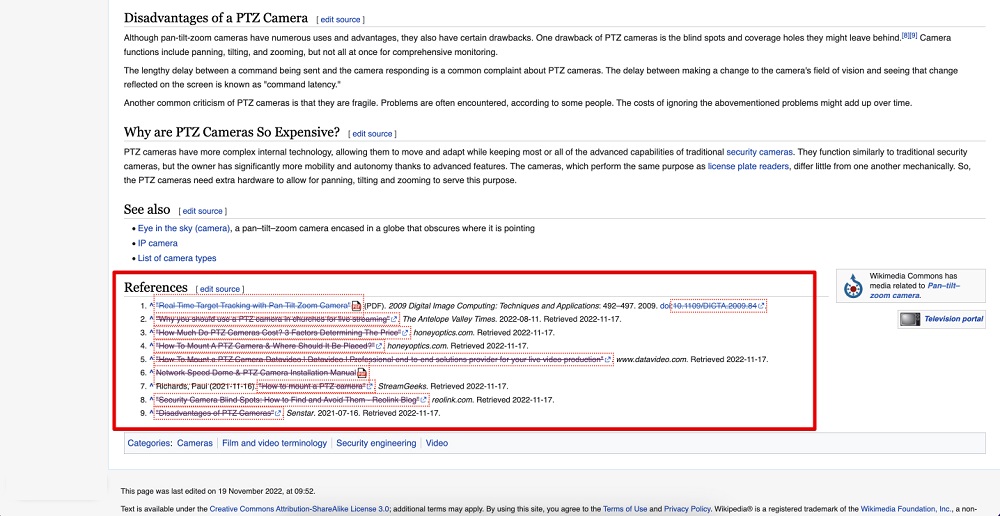Click external-link icon after PTZ Cameras Cost reference
Screen dimensions: 1000x516
point(405,333)
